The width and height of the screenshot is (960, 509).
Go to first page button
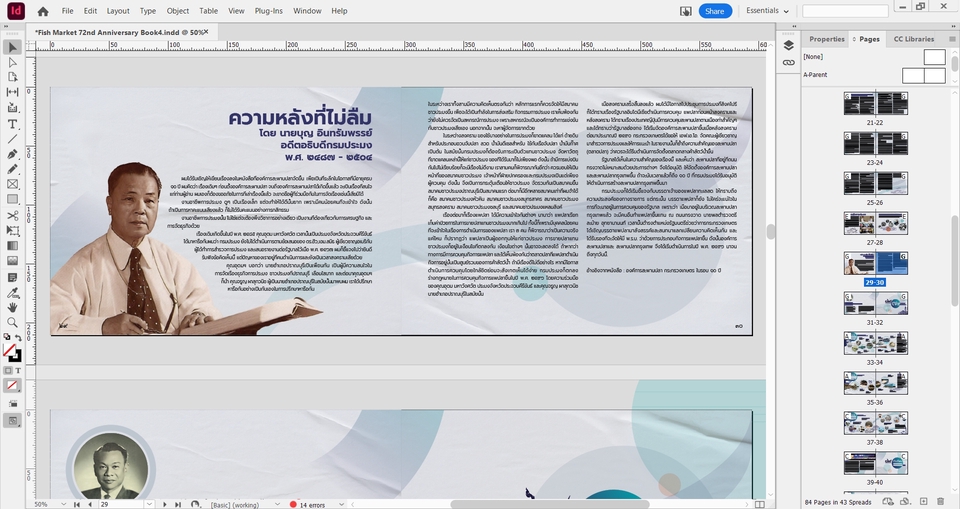click(77, 504)
